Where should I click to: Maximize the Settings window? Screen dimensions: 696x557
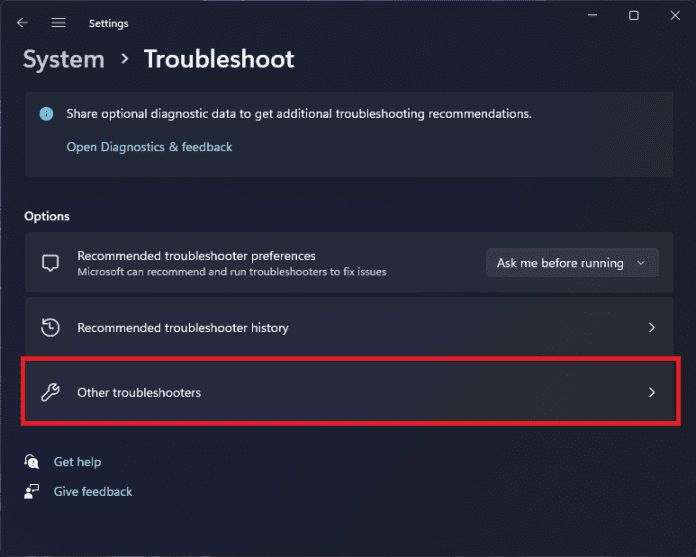click(633, 16)
